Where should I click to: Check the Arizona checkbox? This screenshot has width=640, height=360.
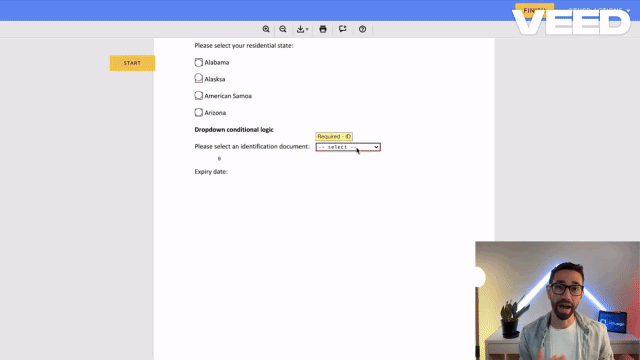tap(198, 112)
